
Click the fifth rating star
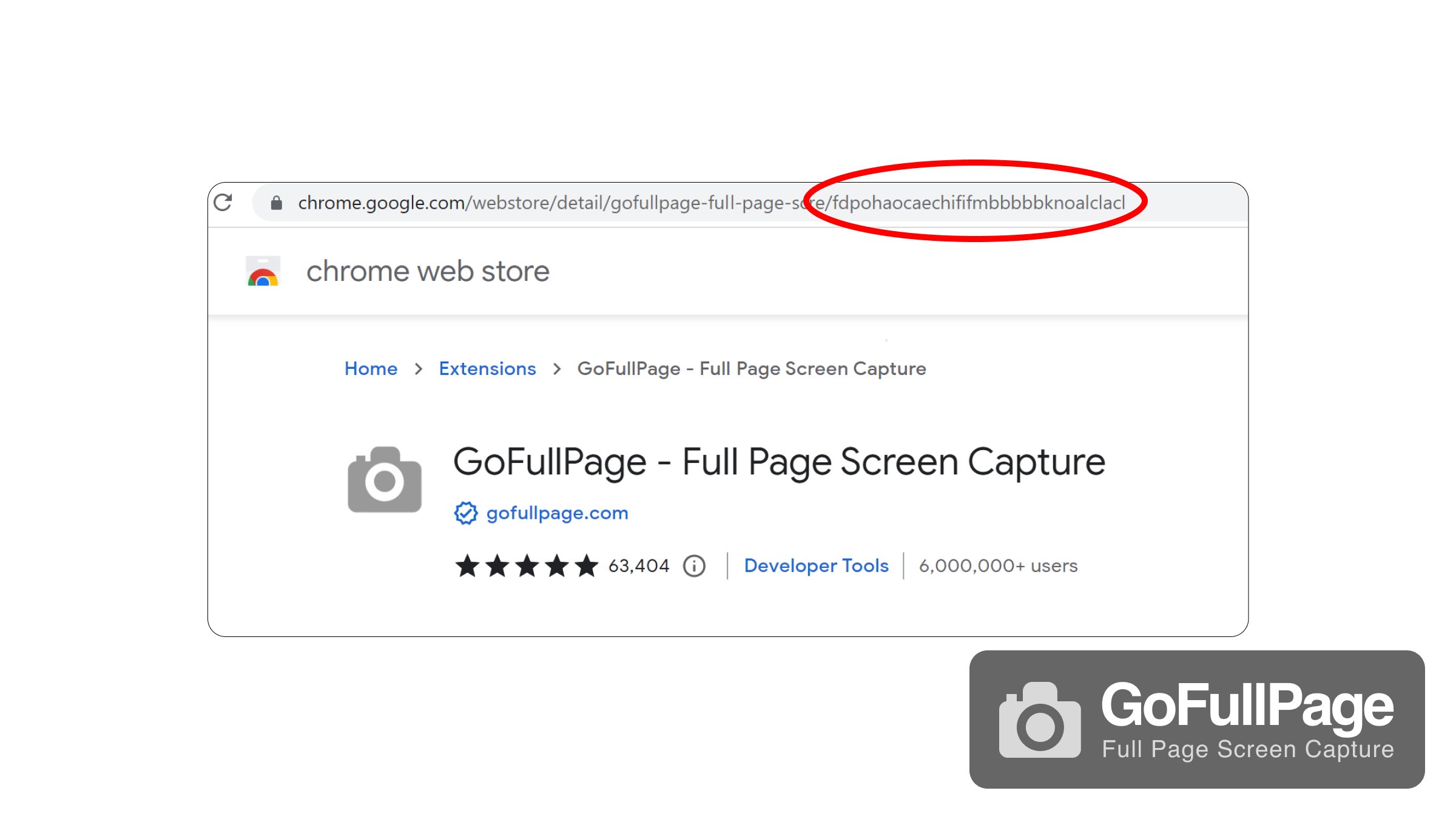[586, 565]
